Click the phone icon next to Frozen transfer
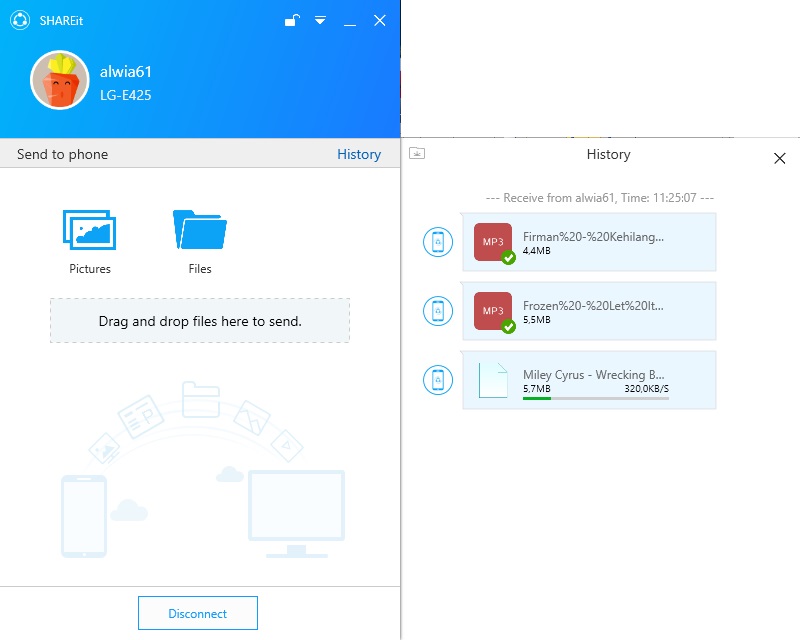 point(436,311)
